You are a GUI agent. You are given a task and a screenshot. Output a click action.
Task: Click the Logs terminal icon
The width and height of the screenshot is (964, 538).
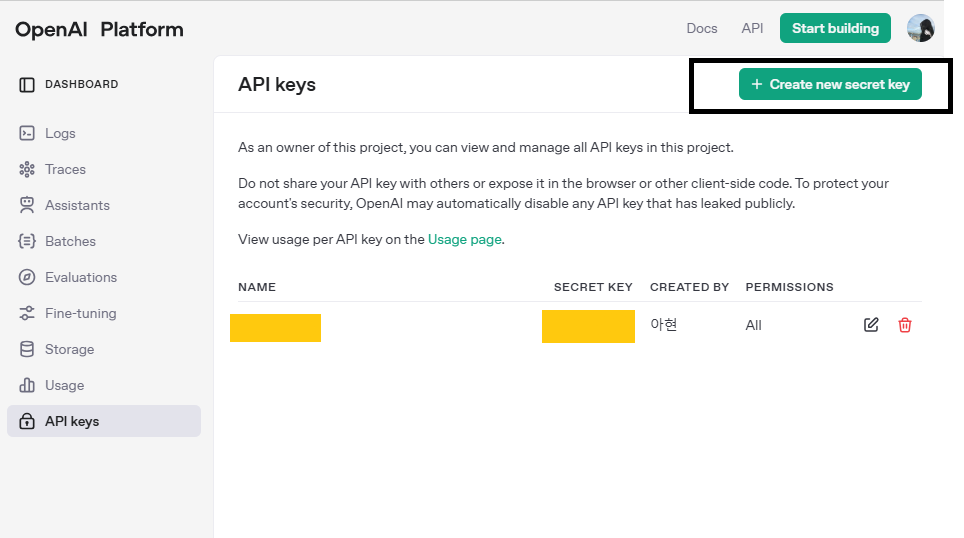point(27,133)
